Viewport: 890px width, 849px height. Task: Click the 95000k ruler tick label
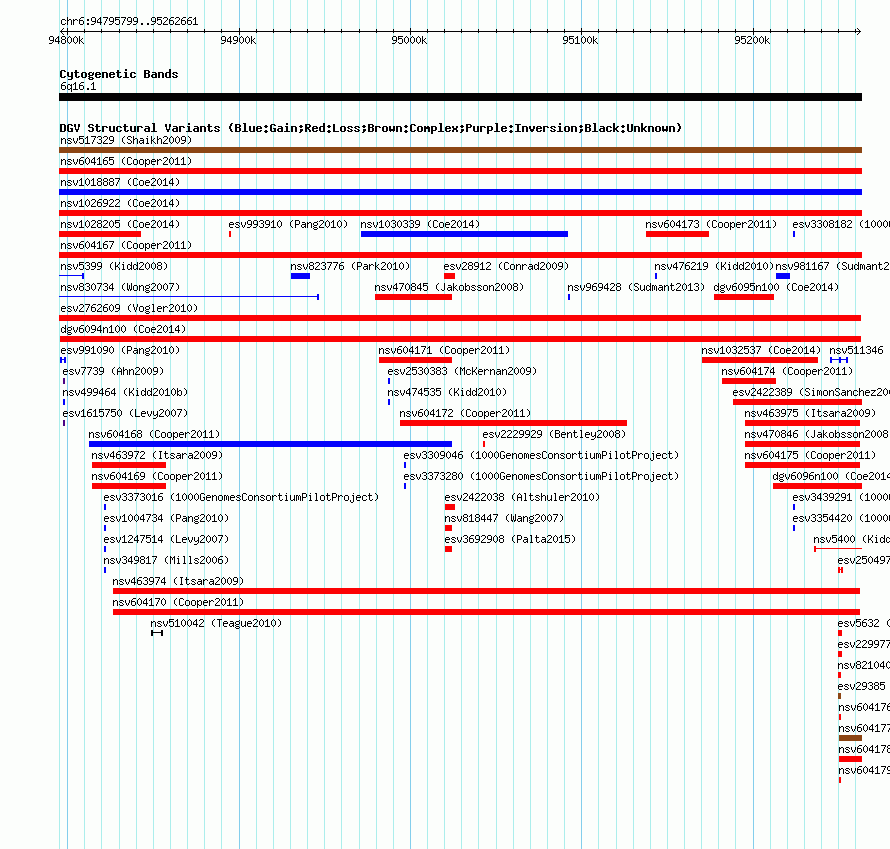[x=409, y=40]
